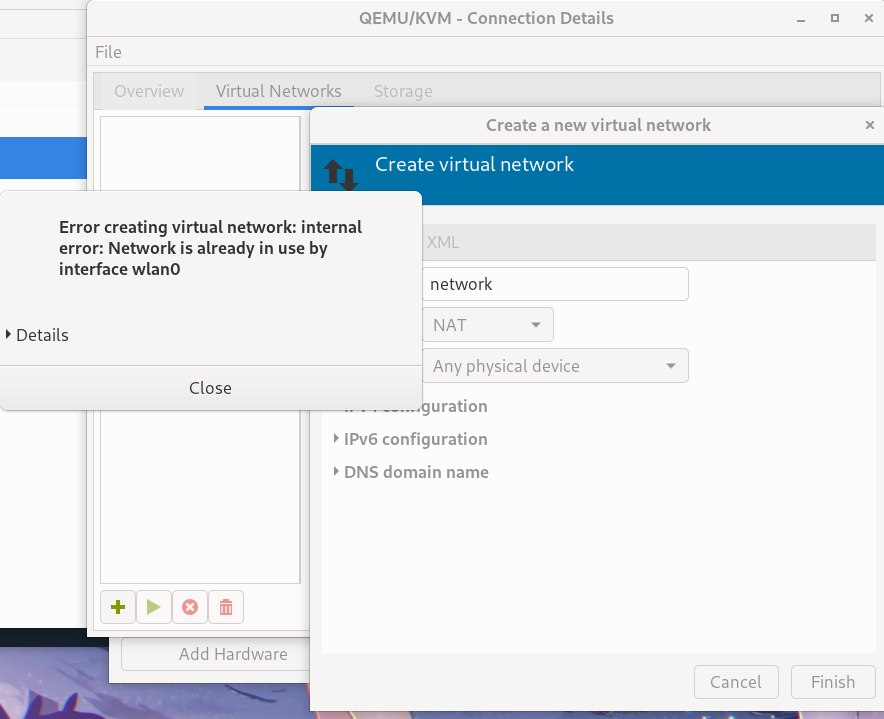Add a new virtual network with plus icon
The image size is (884, 719).
click(118, 607)
